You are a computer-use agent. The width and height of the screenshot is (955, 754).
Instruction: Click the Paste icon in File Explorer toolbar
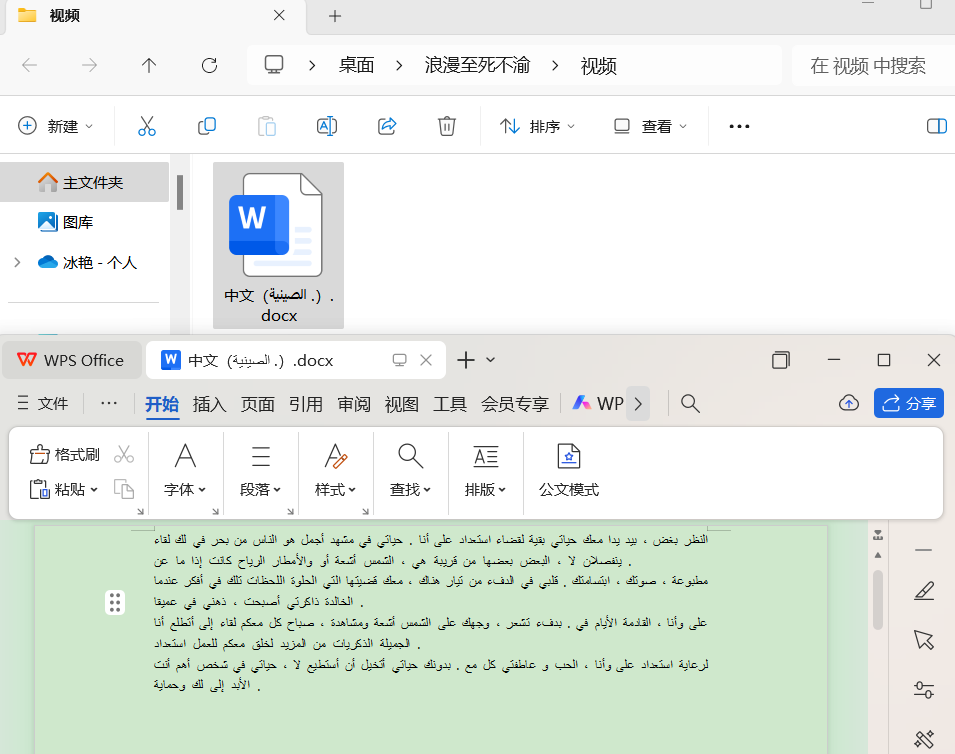tap(267, 126)
